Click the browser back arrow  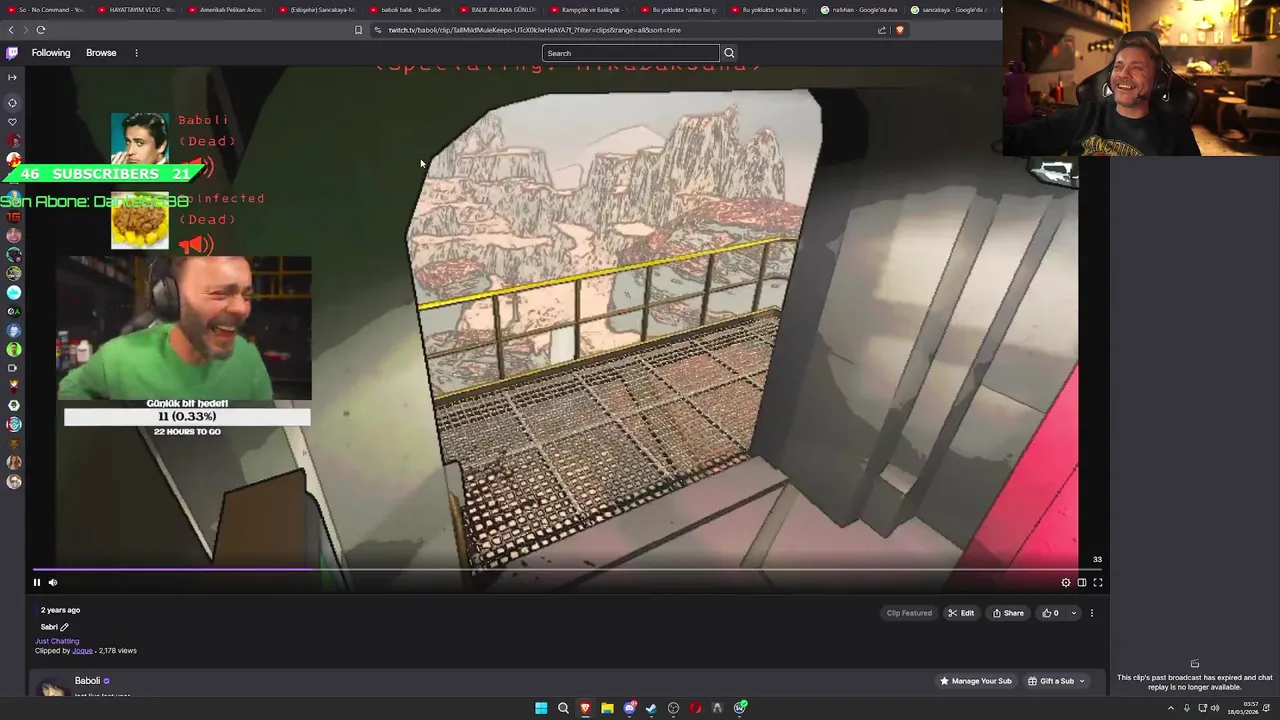(x=11, y=30)
